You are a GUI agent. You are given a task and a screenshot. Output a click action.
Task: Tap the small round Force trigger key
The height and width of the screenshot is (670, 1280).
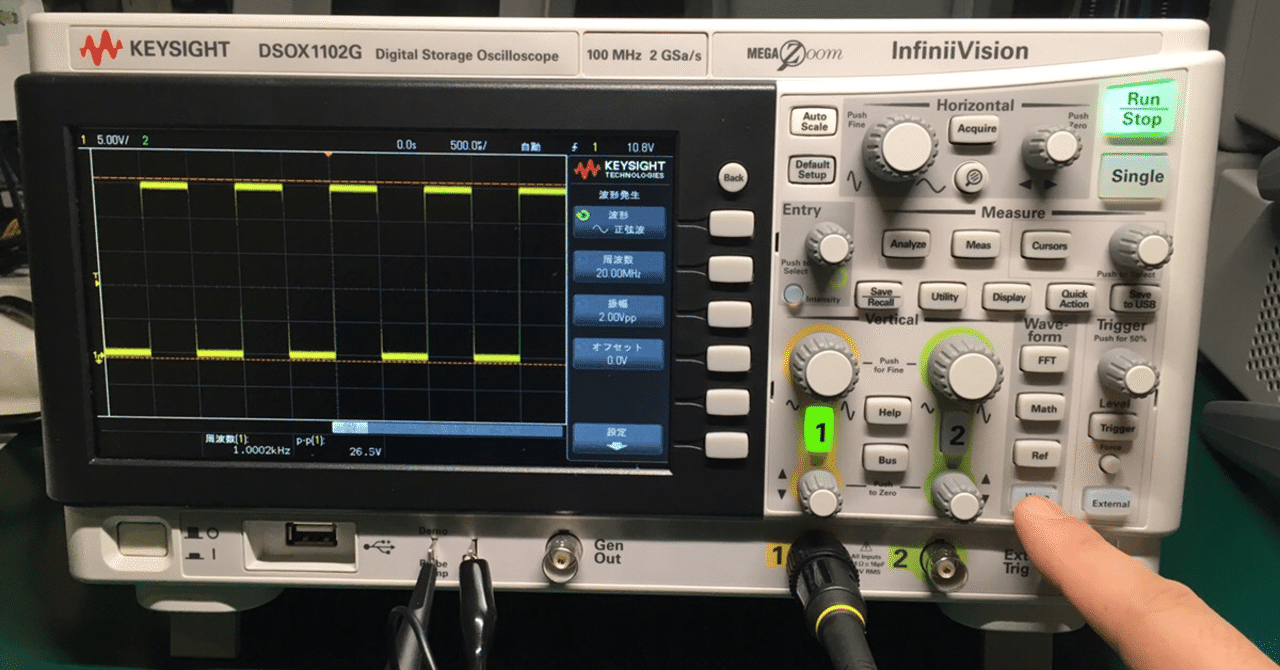tap(1108, 464)
